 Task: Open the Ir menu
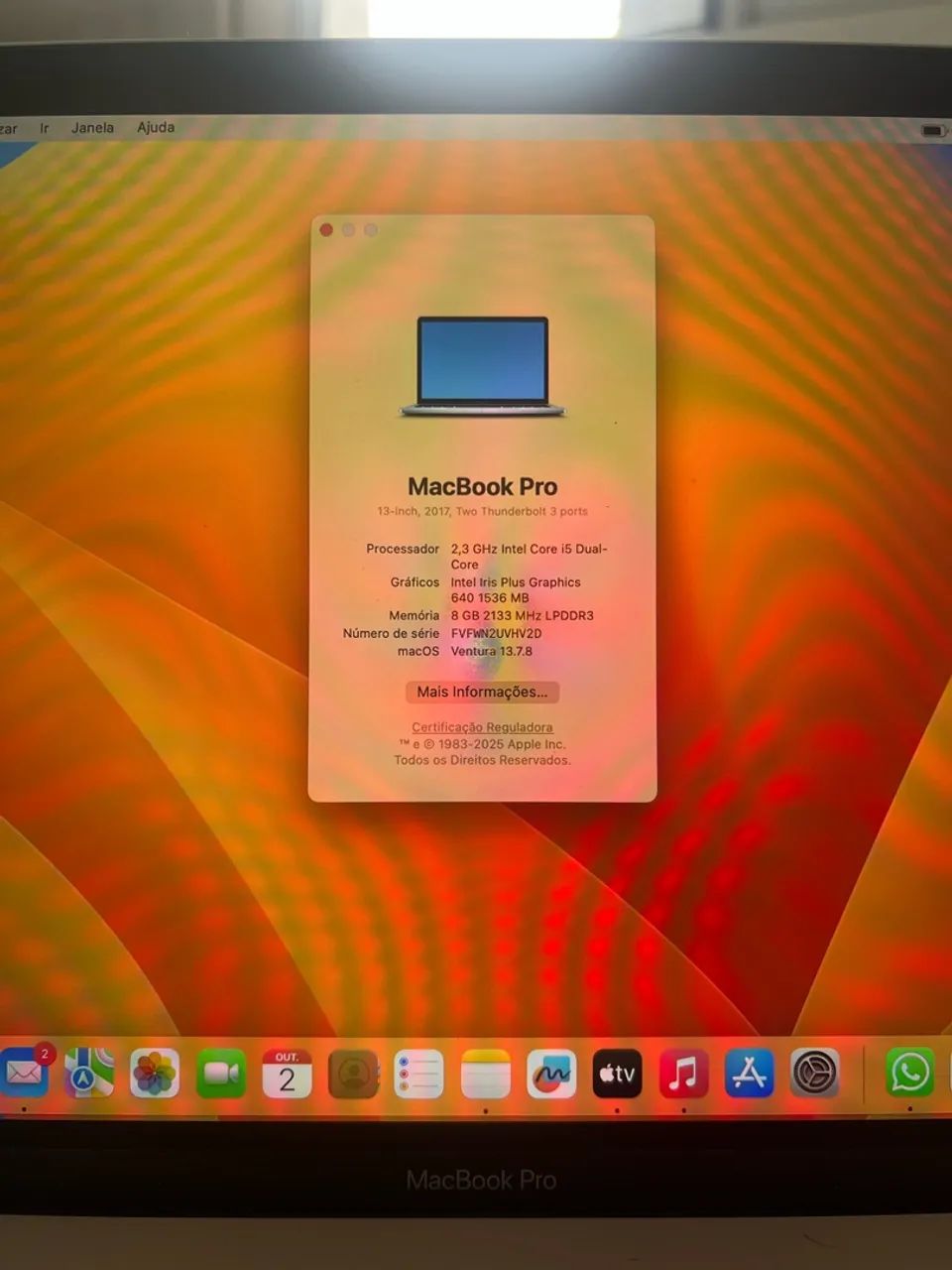tap(44, 128)
